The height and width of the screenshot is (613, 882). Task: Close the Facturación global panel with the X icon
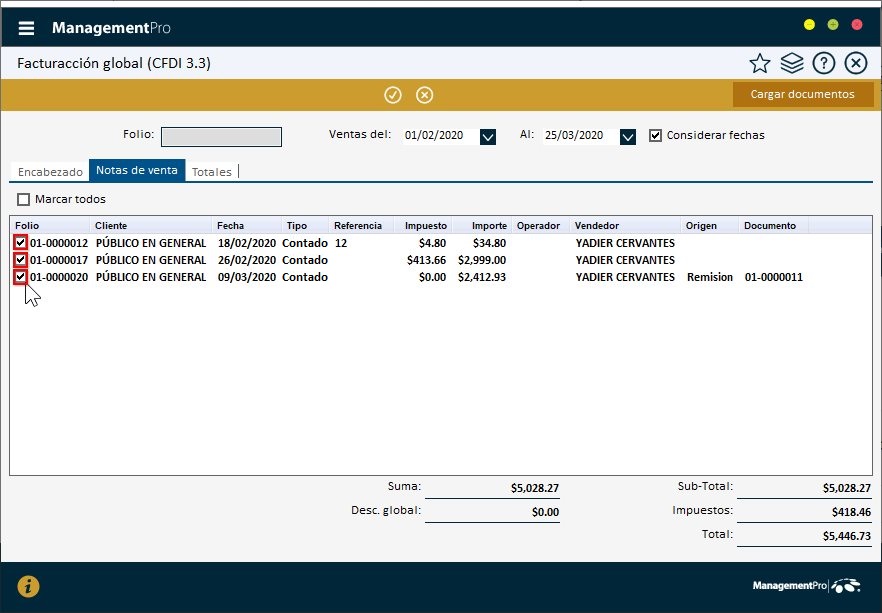[x=856, y=63]
